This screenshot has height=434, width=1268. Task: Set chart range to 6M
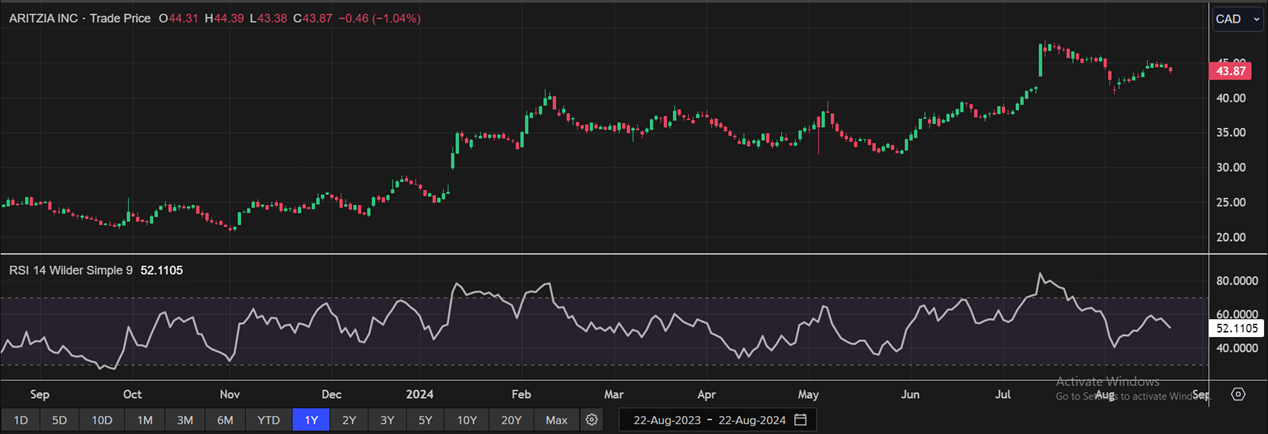(225, 420)
